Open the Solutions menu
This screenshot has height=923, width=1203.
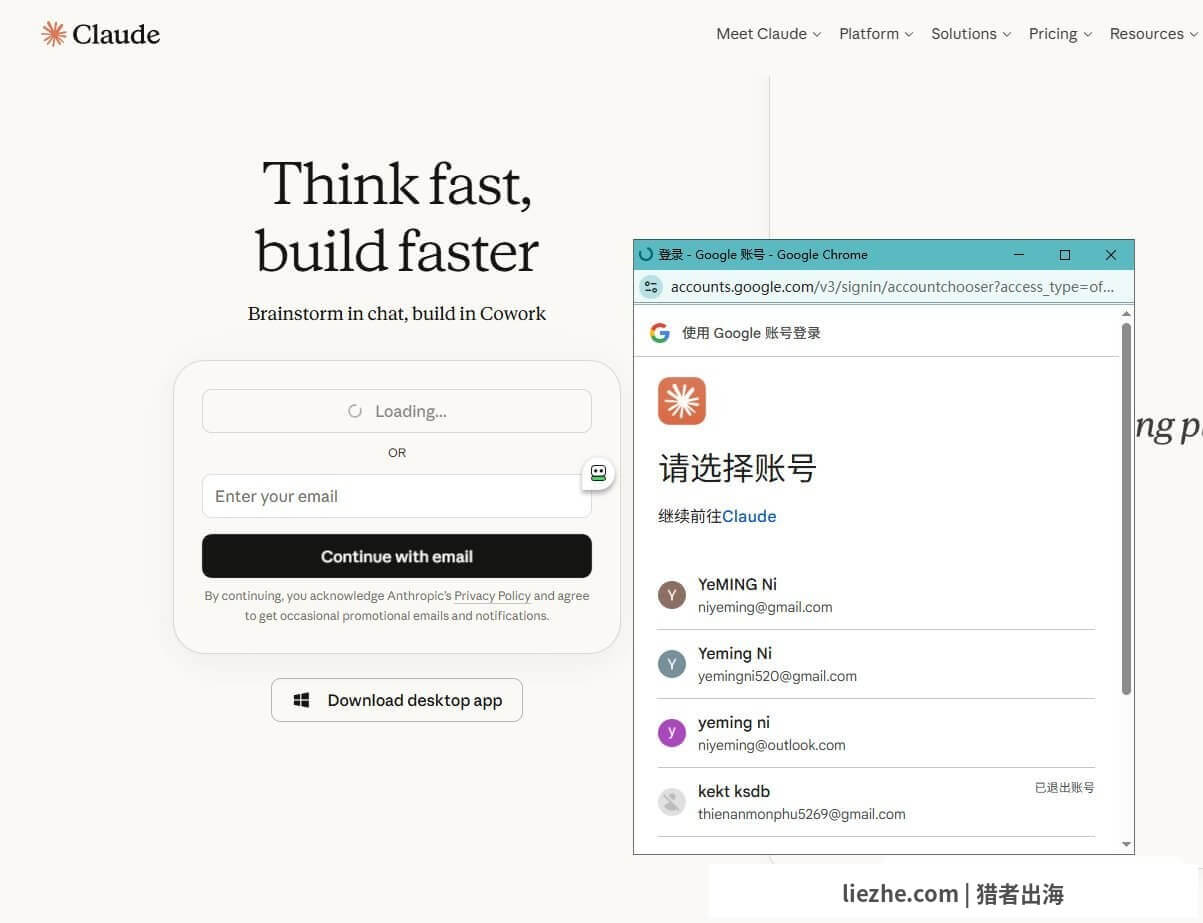pyautogui.click(x=971, y=34)
